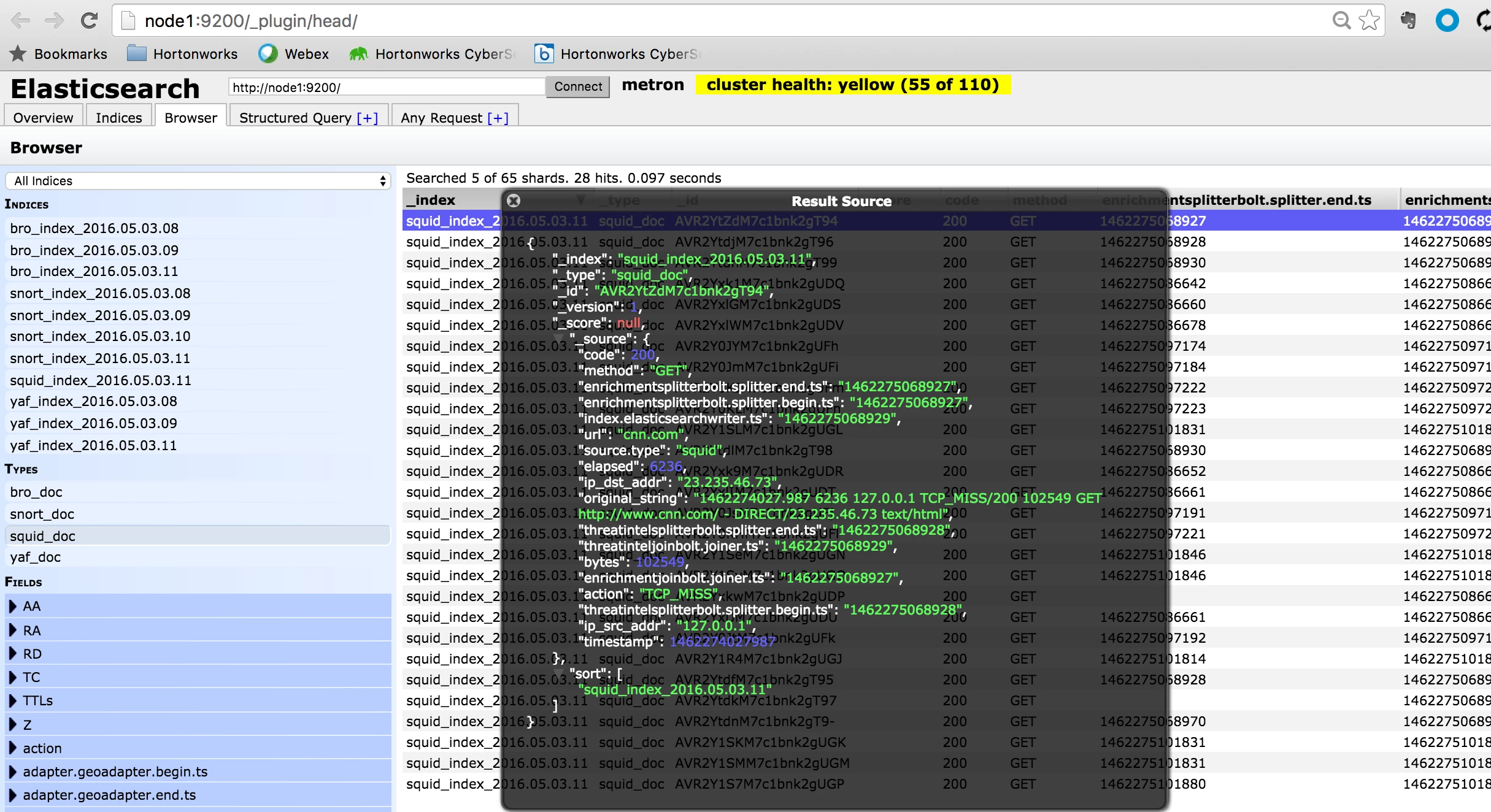Image resolution: width=1491 pixels, height=812 pixels.
Task: Switch to the Indices tab
Action: pyautogui.click(x=119, y=117)
